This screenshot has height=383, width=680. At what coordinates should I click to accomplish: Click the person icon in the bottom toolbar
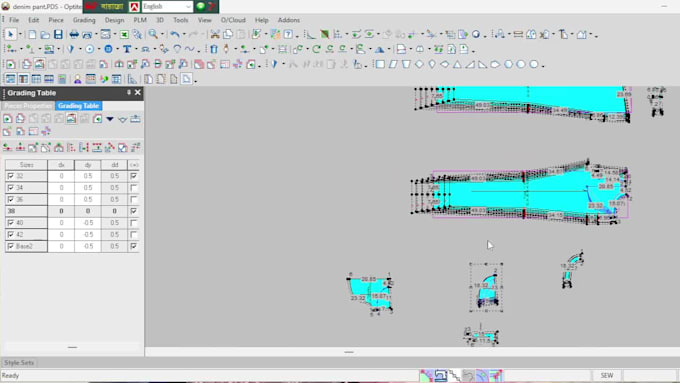78,79
